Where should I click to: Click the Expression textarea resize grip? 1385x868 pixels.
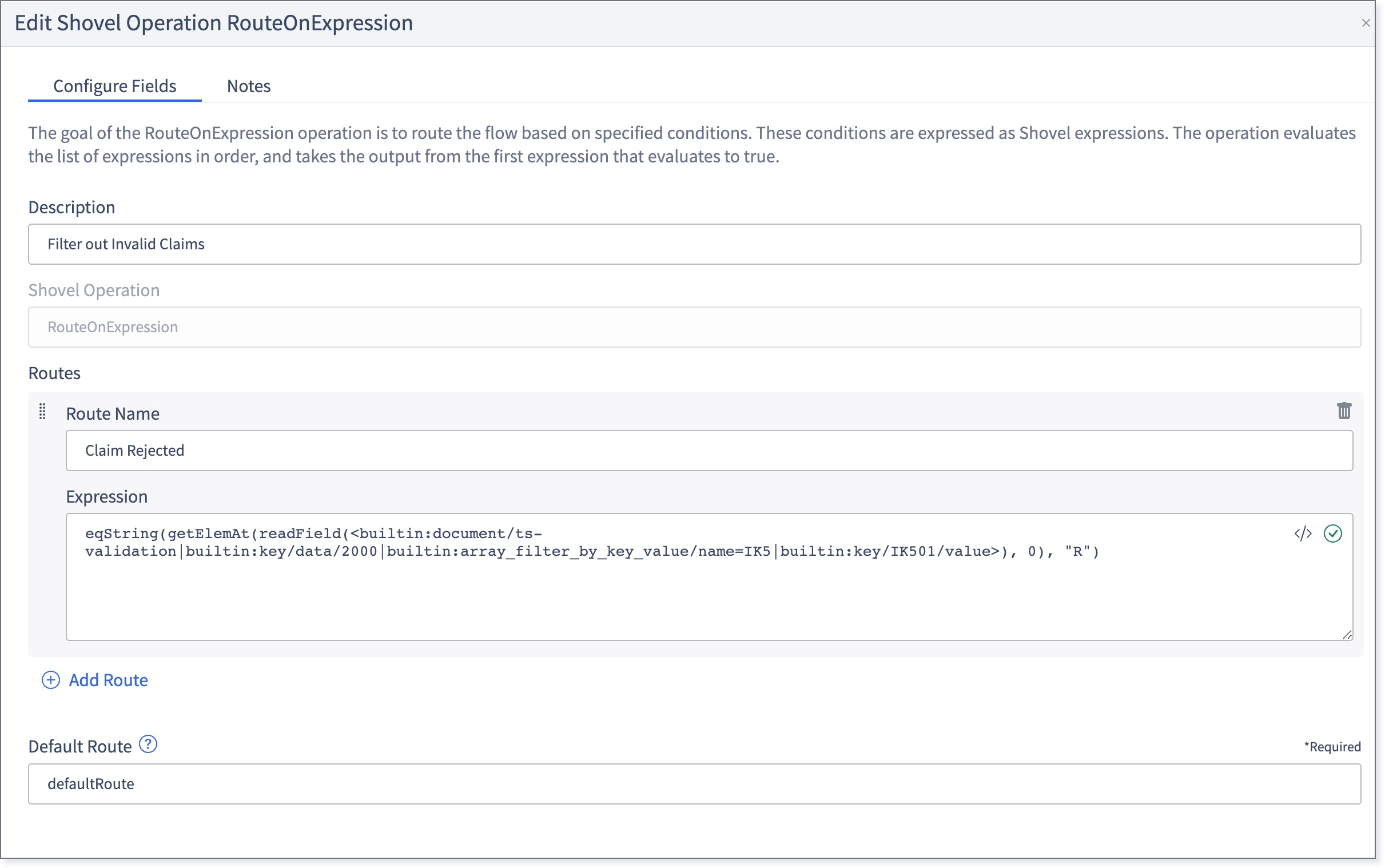tap(1347, 634)
